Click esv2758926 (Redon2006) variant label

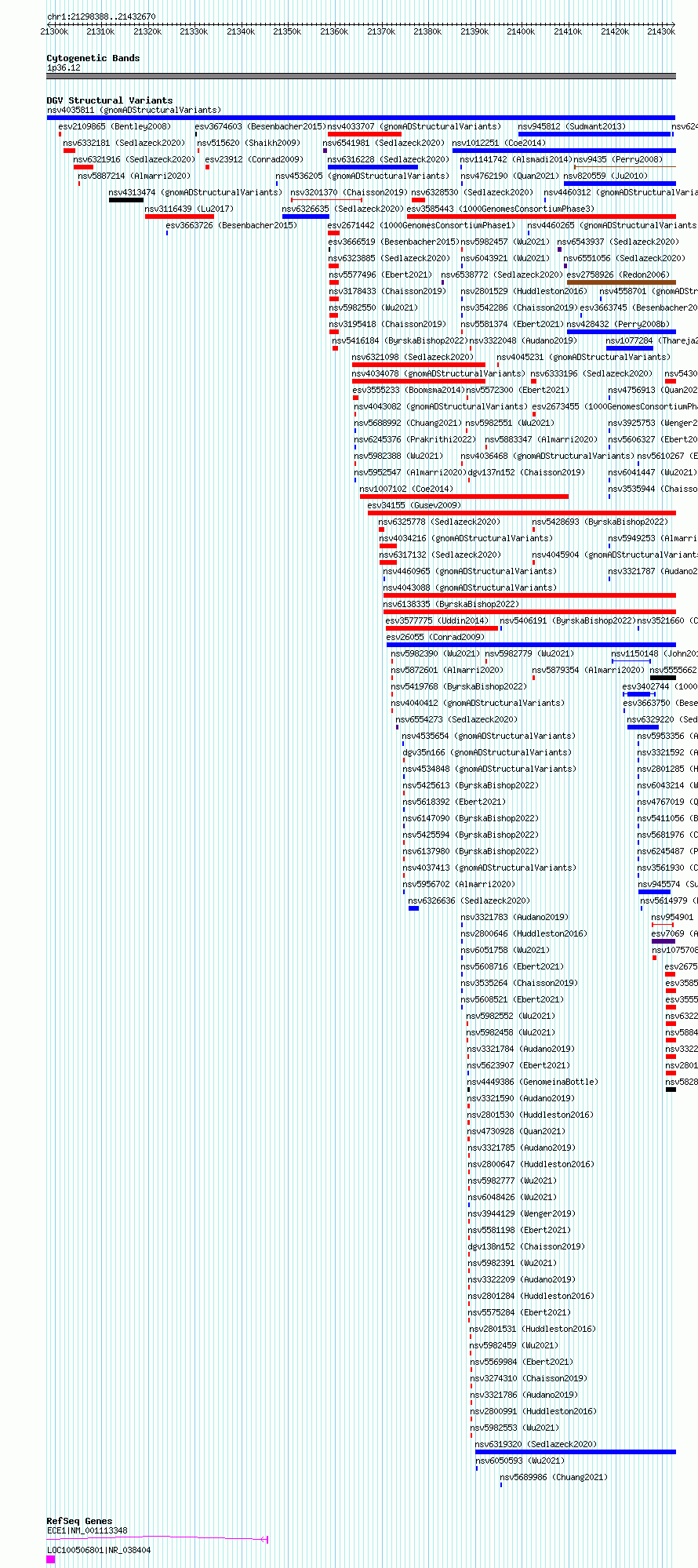click(x=618, y=275)
